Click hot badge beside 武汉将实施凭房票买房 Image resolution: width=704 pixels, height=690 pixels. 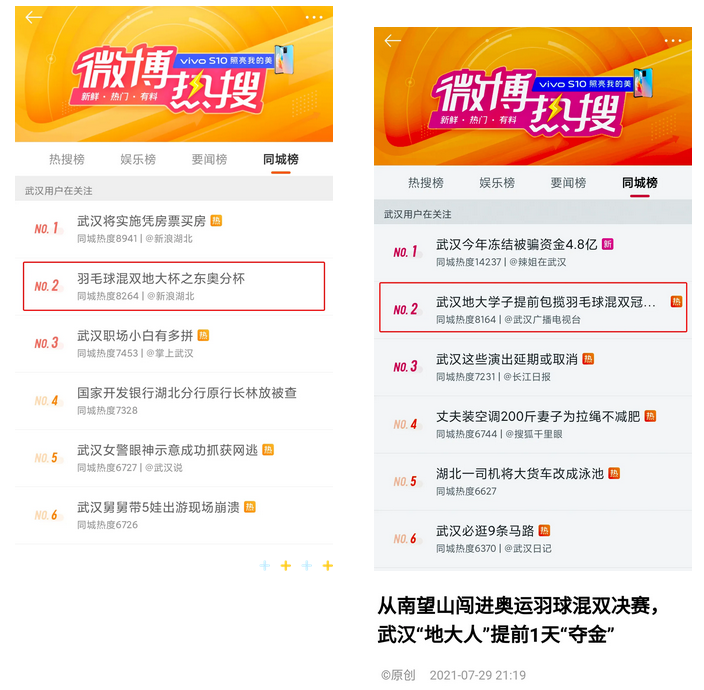(216, 221)
